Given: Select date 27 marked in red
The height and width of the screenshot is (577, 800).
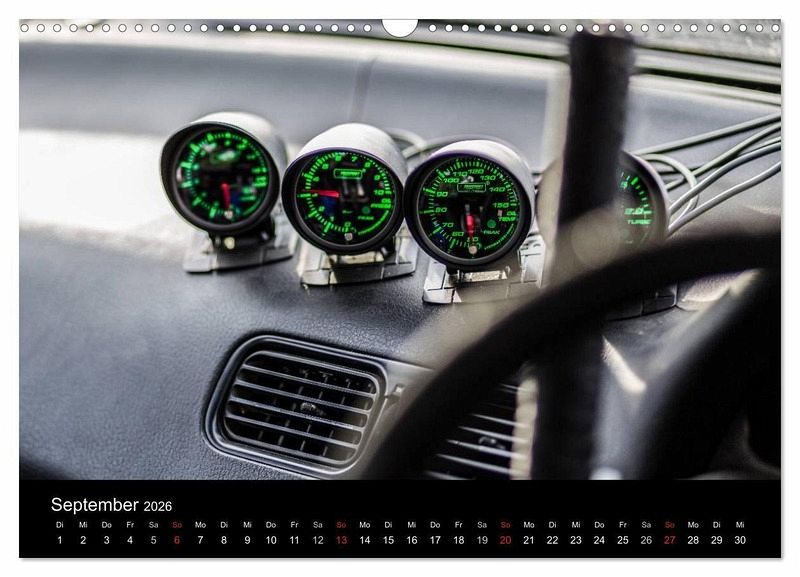Looking at the screenshot, I should point(670,540).
